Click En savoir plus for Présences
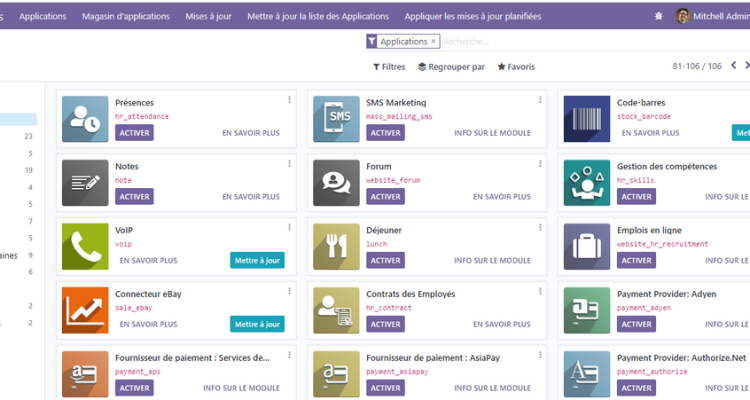The image size is (750, 400). (251, 133)
